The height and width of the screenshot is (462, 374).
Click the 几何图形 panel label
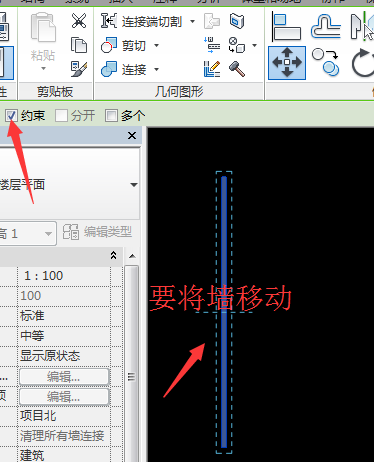pos(179,92)
